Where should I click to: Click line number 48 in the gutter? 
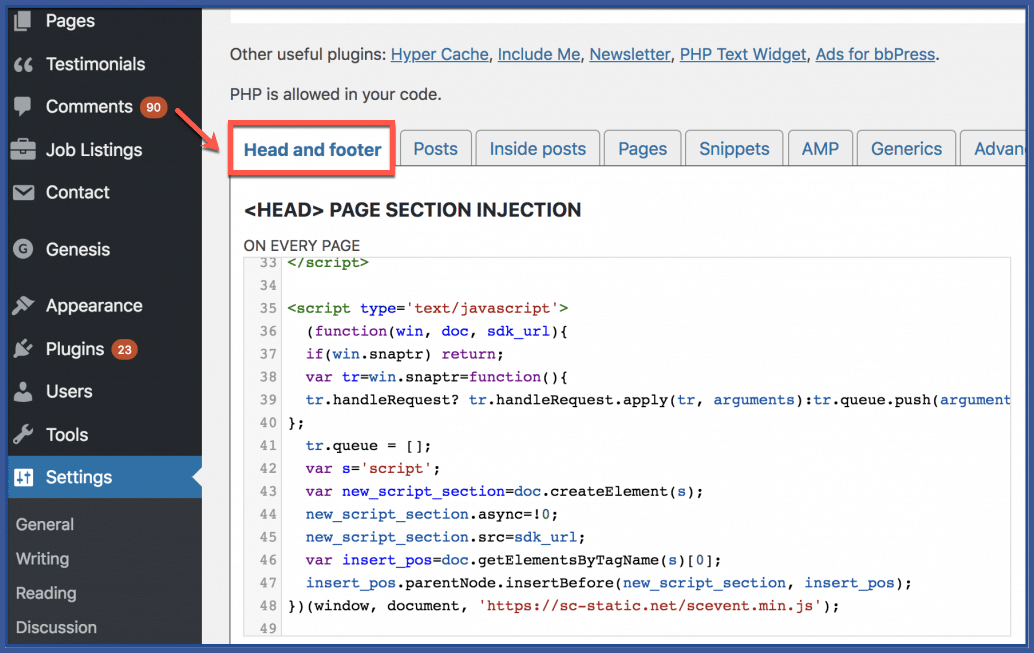pyautogui.click(x=268, y=606)
